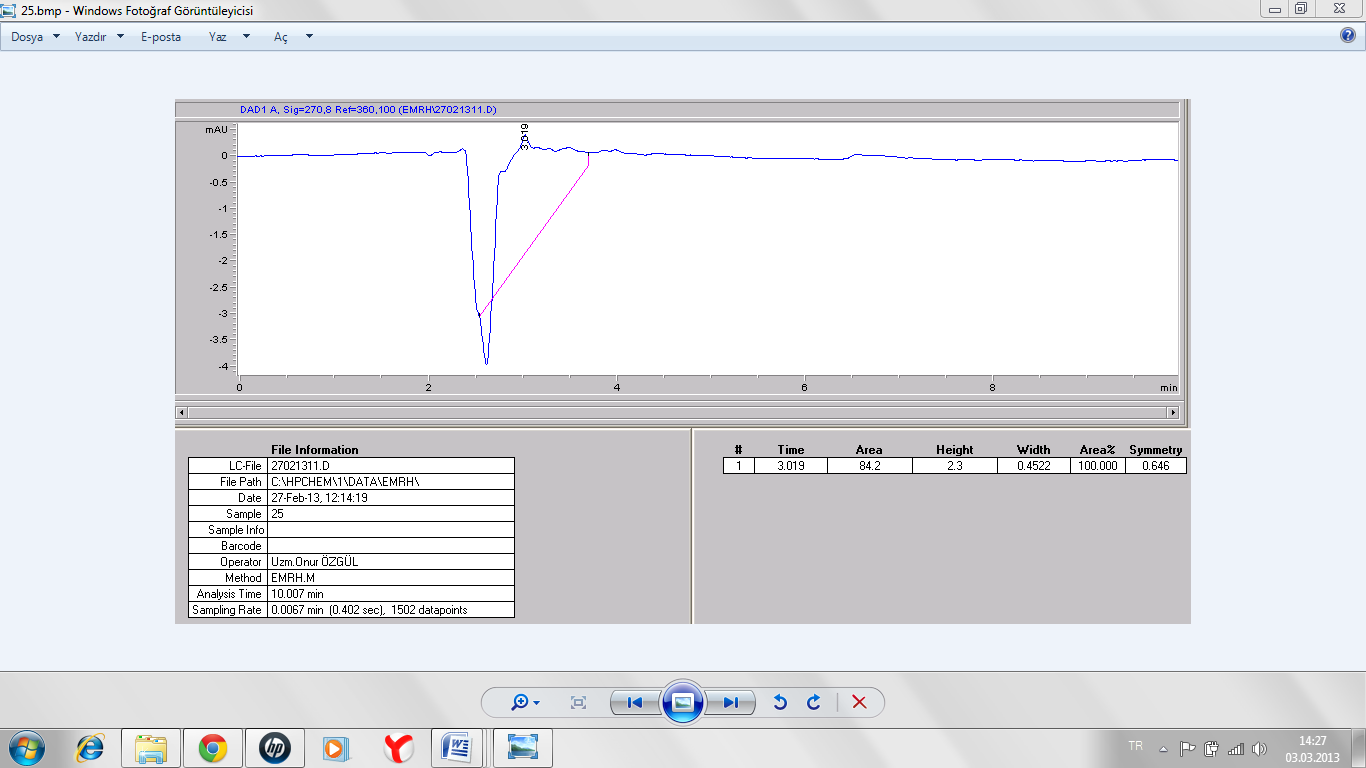The height and width of the screenshot is (768, 1366).
Task: Go to the next image
Action: [x=730, y=703]
